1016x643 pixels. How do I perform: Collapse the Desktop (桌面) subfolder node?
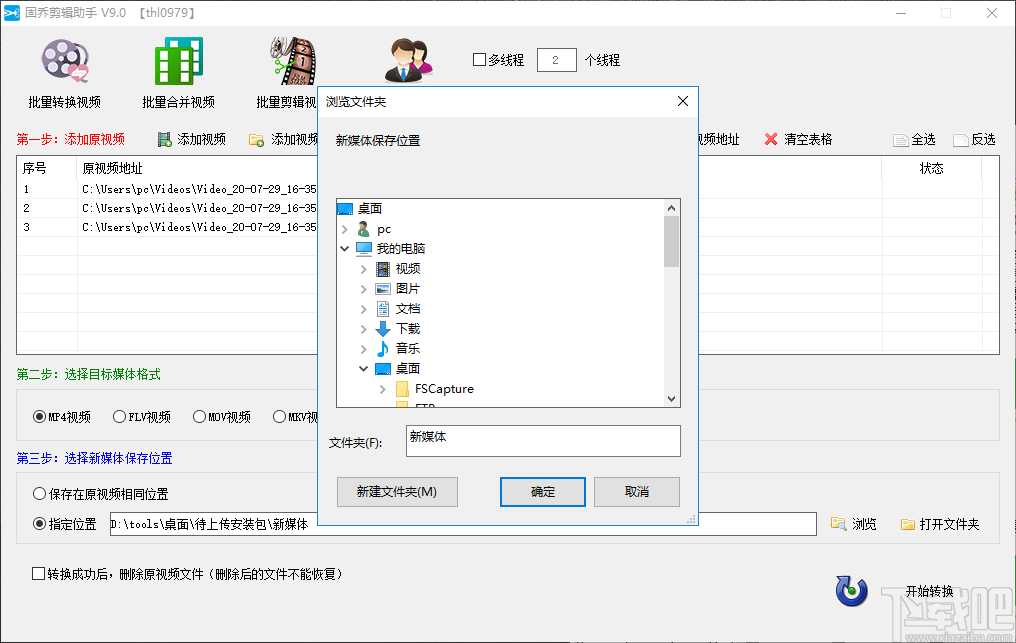point(364,369)
